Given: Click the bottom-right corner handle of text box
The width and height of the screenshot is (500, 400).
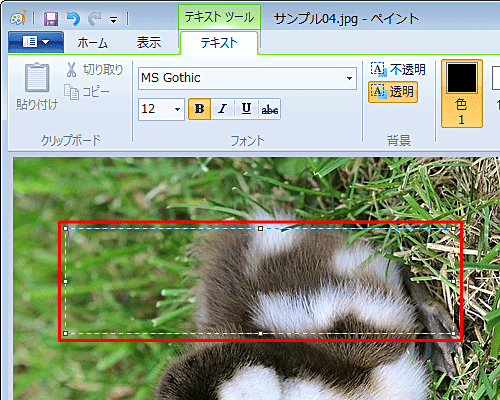Looking at the screenshot, I should tap(454, 333).
